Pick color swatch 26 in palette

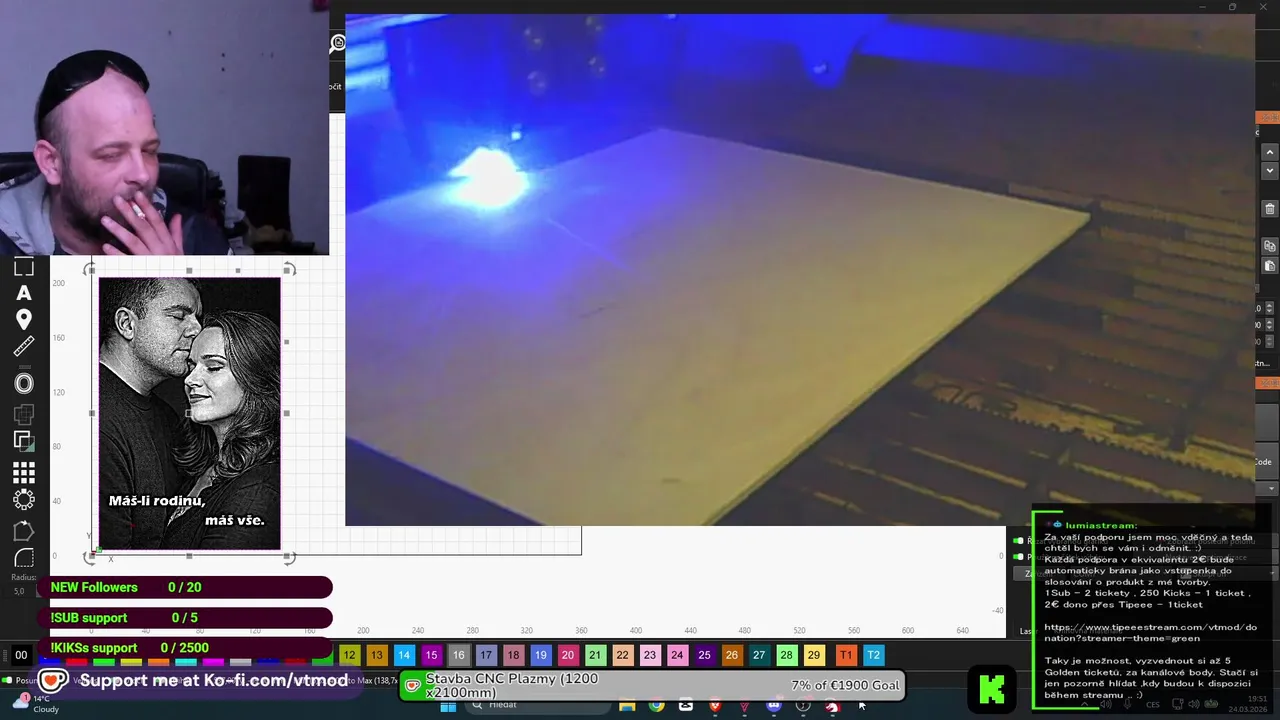point(732,655)
